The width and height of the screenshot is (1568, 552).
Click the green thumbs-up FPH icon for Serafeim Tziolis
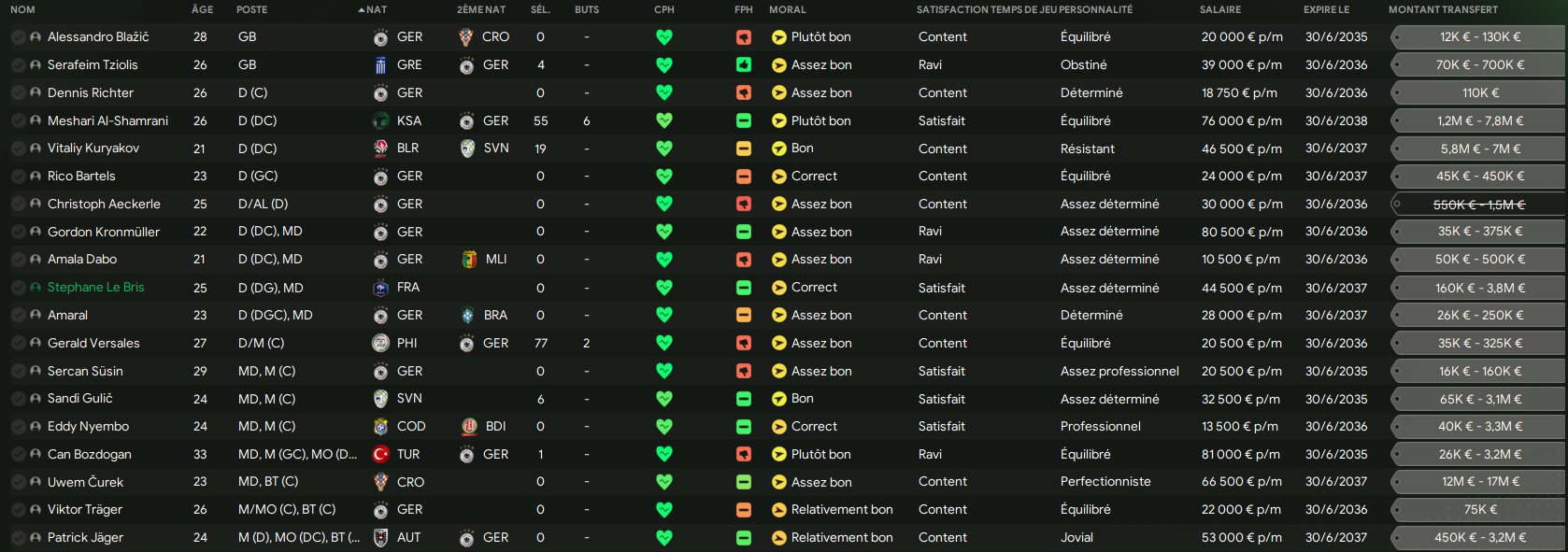[744, 65]
